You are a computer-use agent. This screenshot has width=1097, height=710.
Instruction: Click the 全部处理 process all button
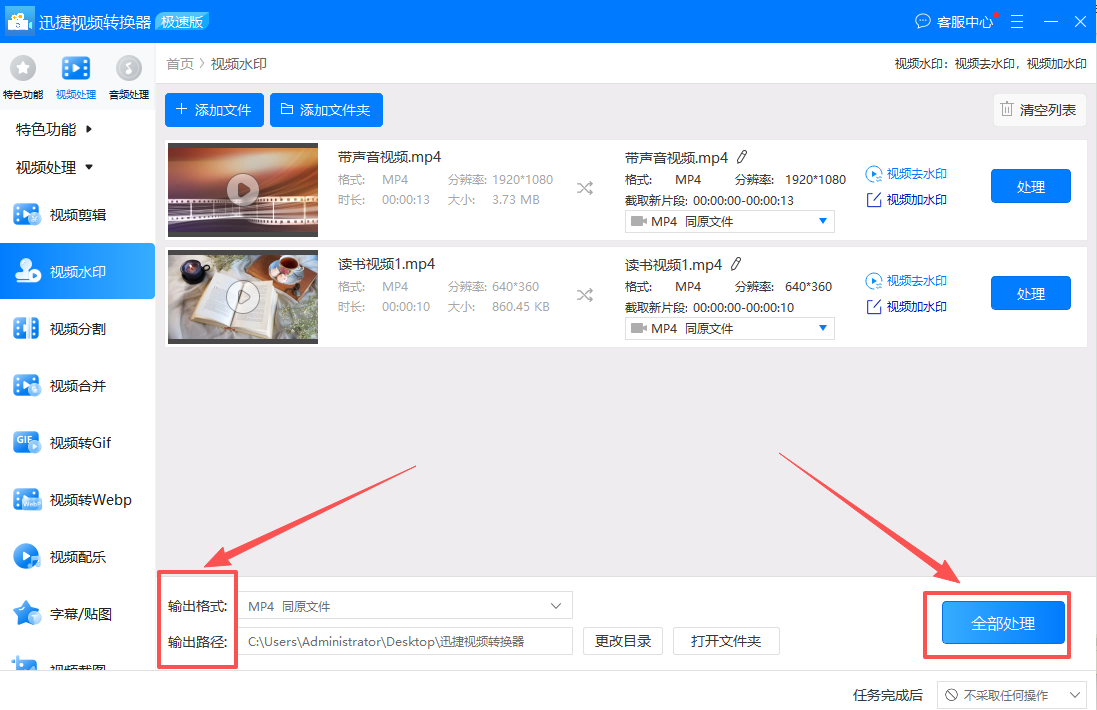(1004, 621)
